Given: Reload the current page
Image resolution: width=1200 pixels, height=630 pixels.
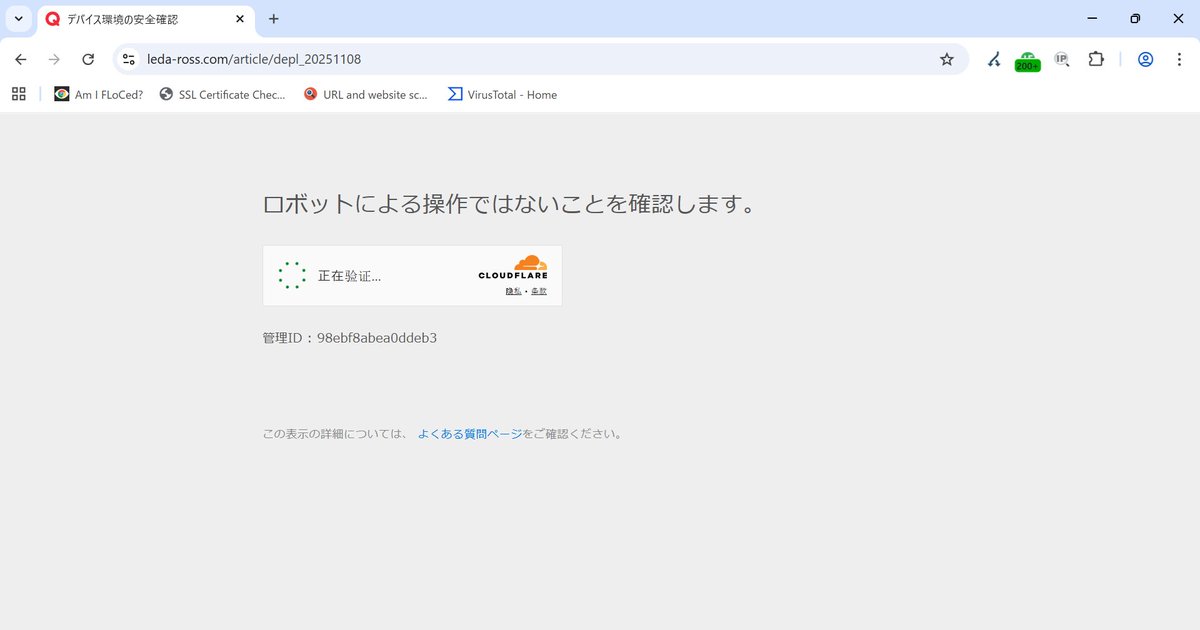Looking at the screenshot, I should click(88, 59).
